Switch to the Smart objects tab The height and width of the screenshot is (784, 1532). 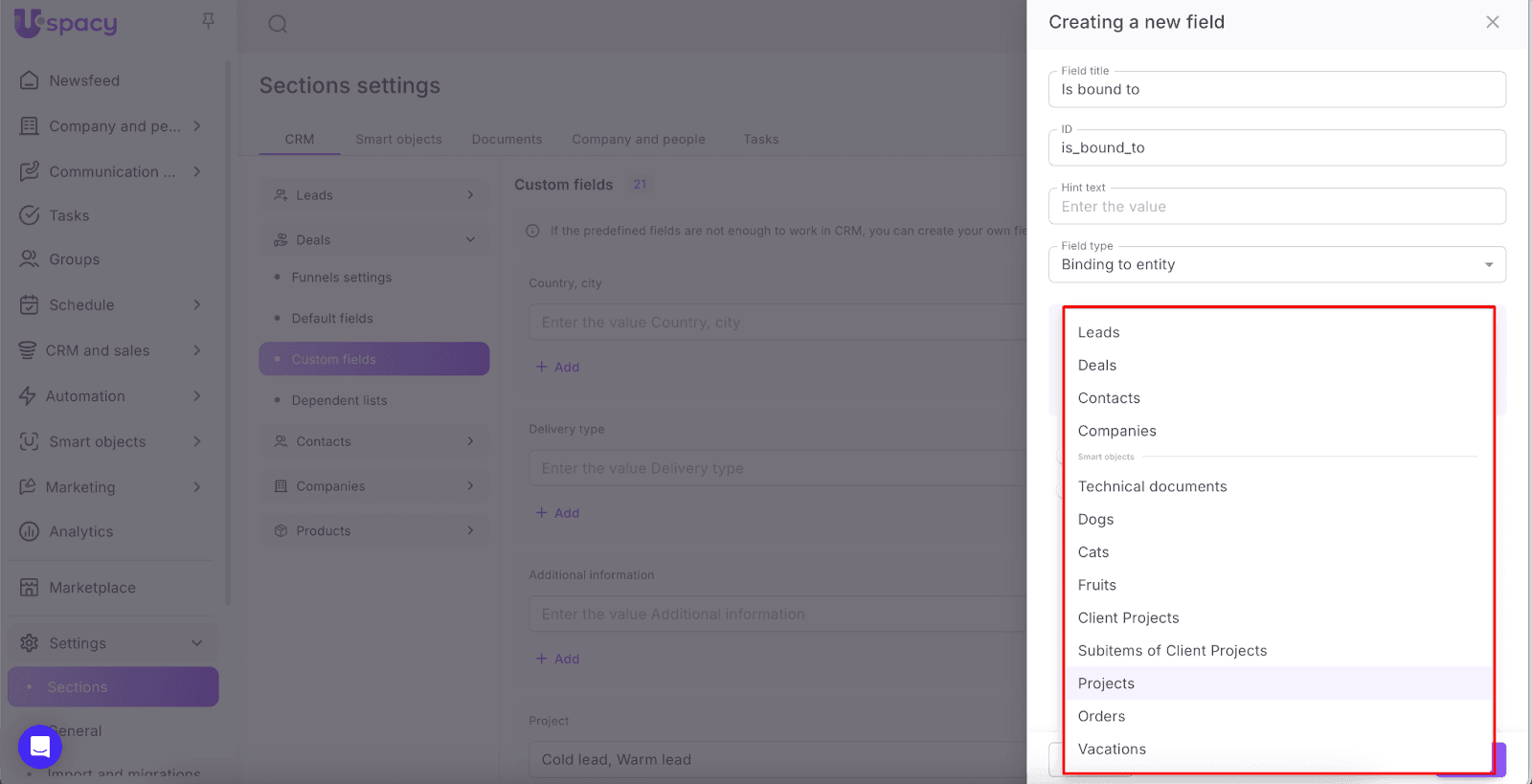click(398, 139)
